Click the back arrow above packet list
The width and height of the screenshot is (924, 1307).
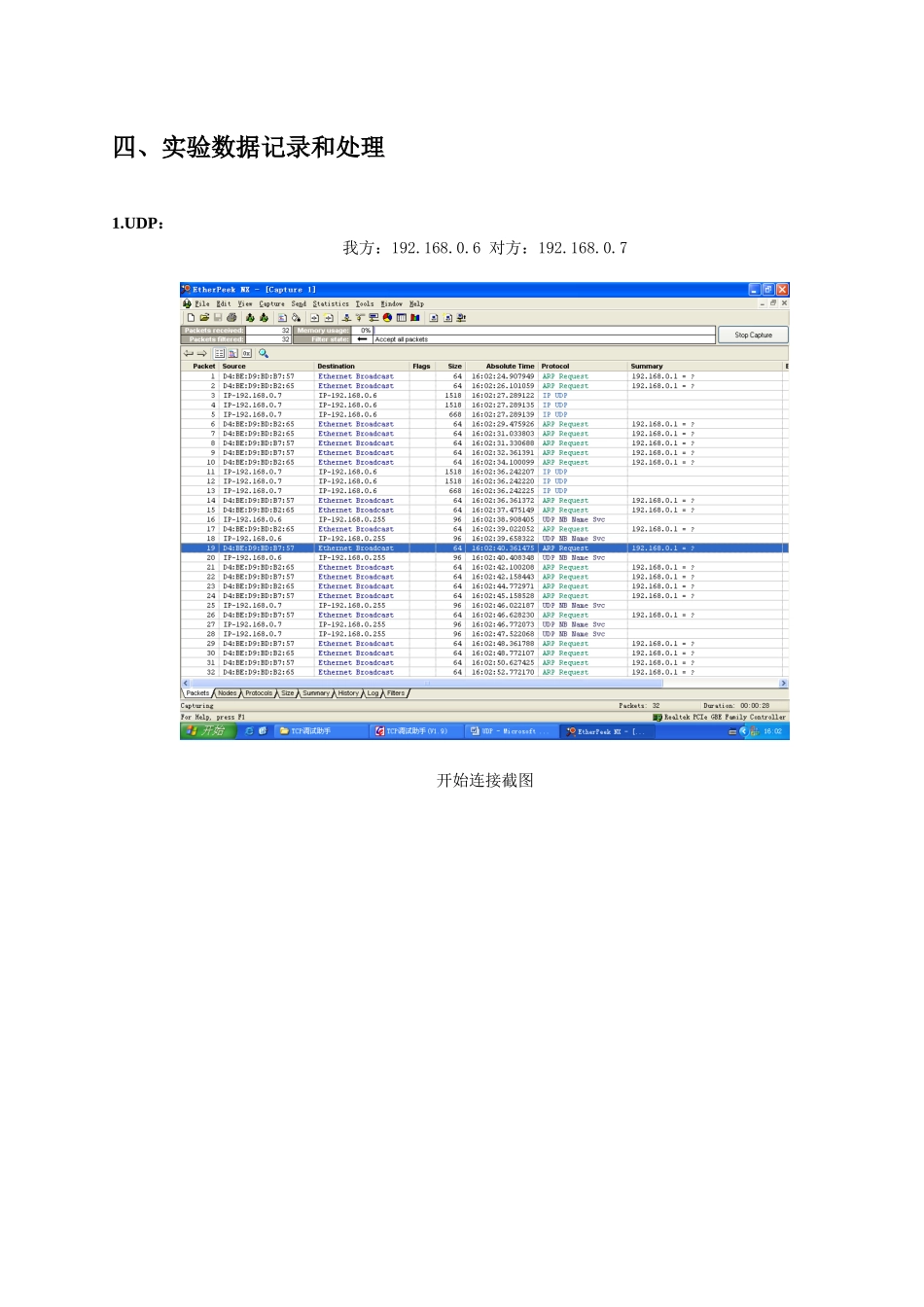point(189,354)
